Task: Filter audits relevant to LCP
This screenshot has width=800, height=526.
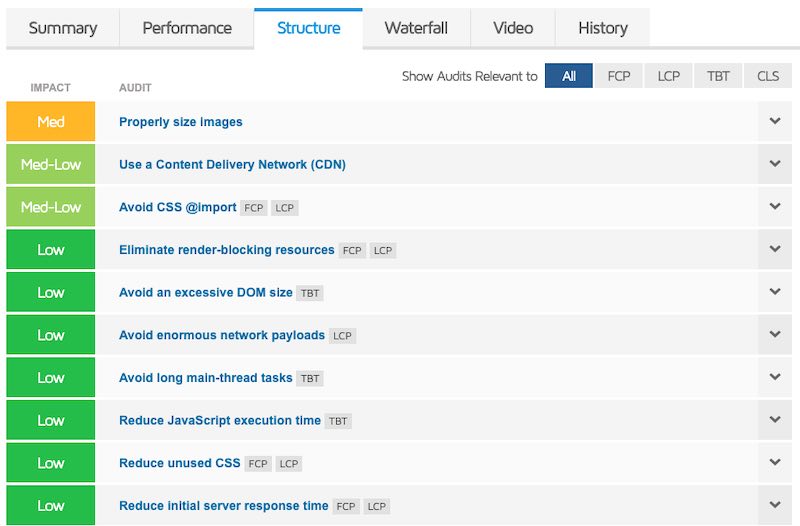Action: point(668,76)
